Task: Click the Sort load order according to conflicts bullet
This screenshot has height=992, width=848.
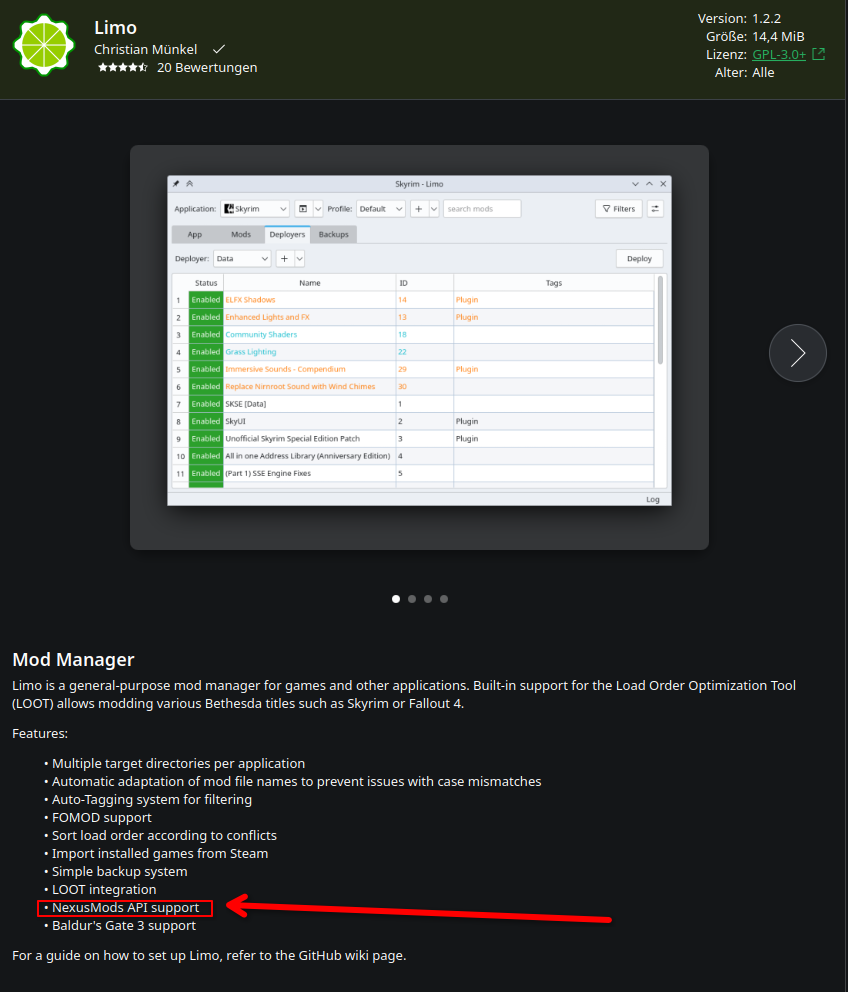Action: (x=161, y=836)
